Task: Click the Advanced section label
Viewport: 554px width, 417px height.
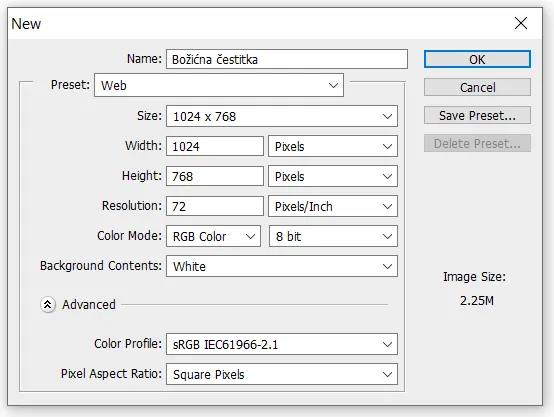Action: [89, 305]
